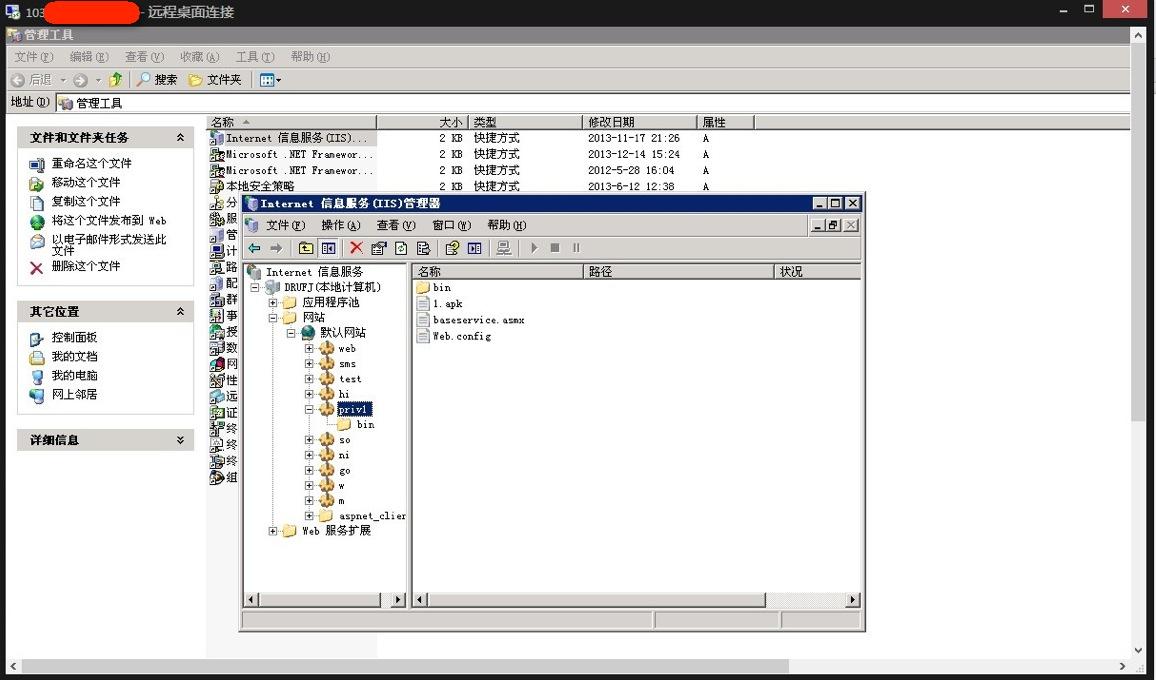Open the 收藏(A) menu in Explorer window

[200, 57]
